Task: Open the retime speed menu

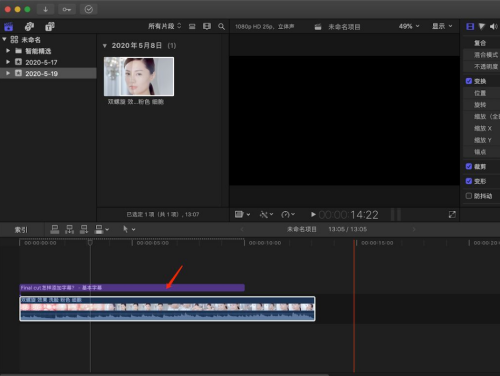Action: tap(288, 215)
